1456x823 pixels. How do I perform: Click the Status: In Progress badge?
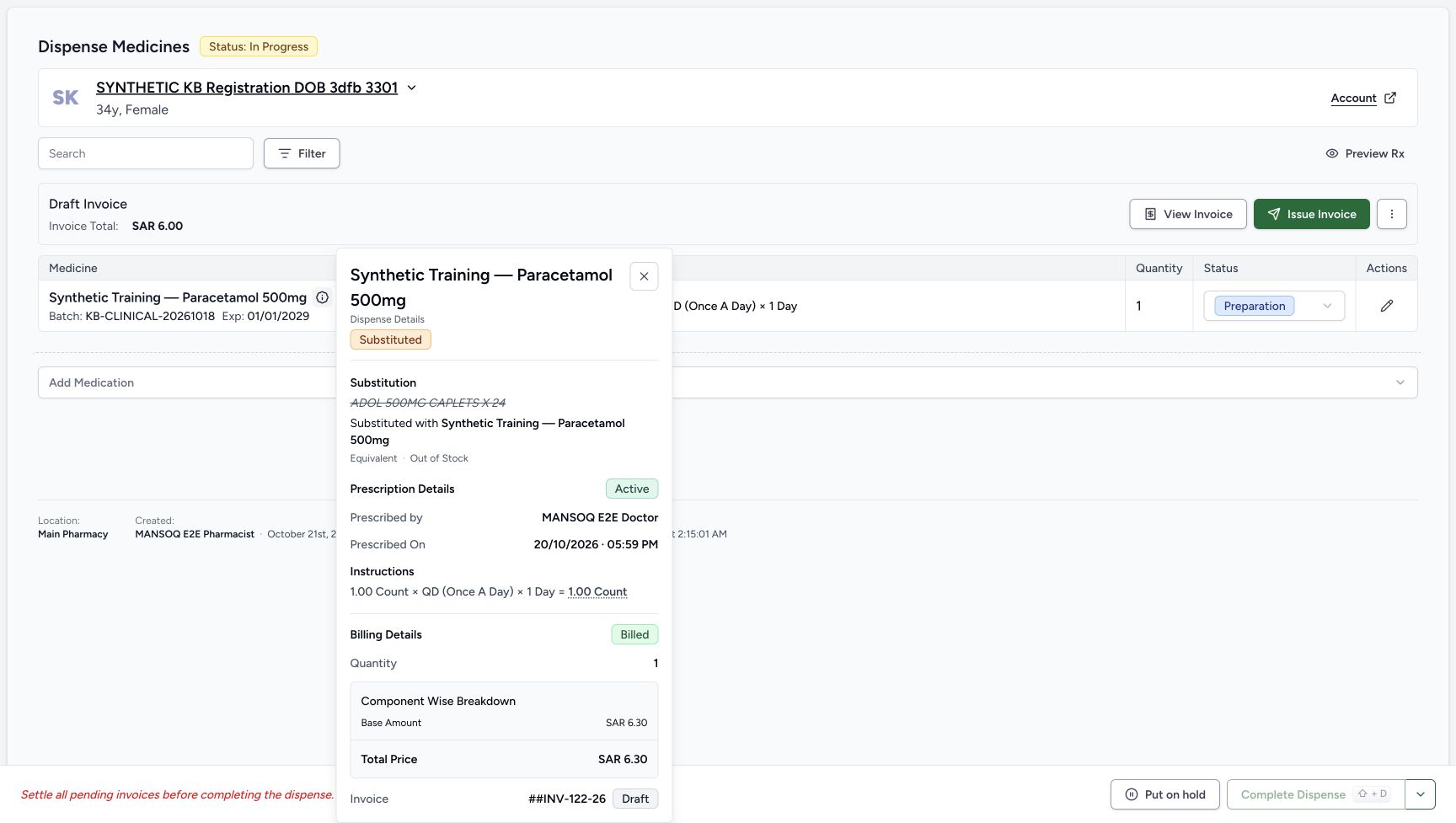(259, 46)
